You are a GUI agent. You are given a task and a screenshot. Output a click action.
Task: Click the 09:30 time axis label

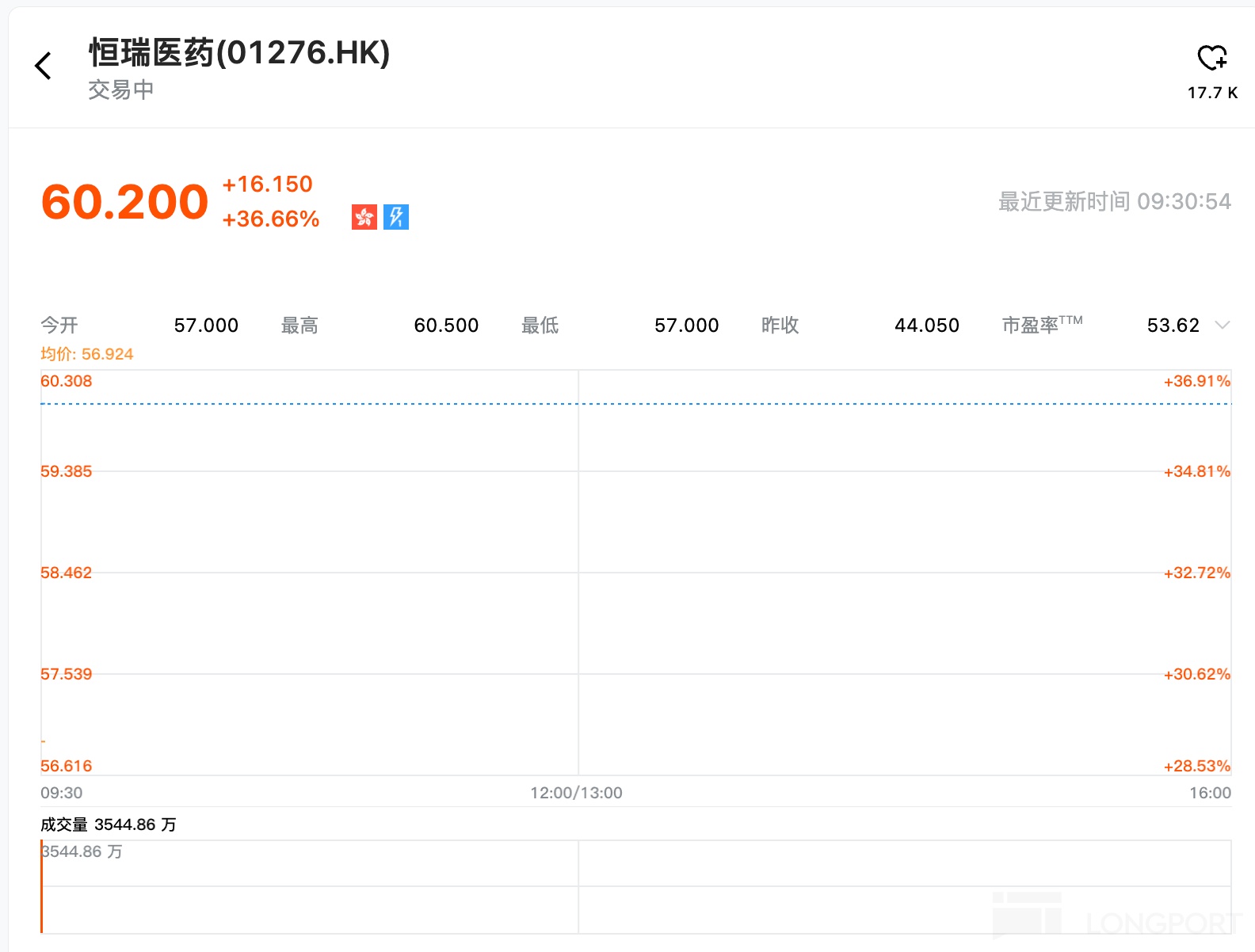pos(62,793)
